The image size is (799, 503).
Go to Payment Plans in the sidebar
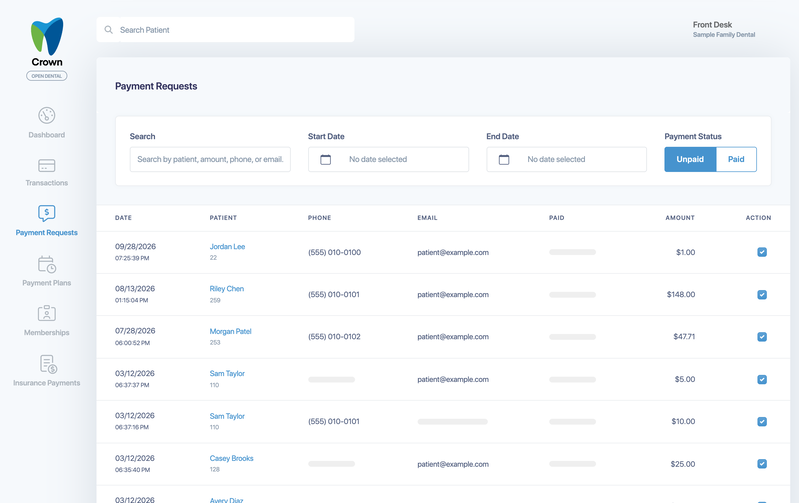(x=46, y=283)
